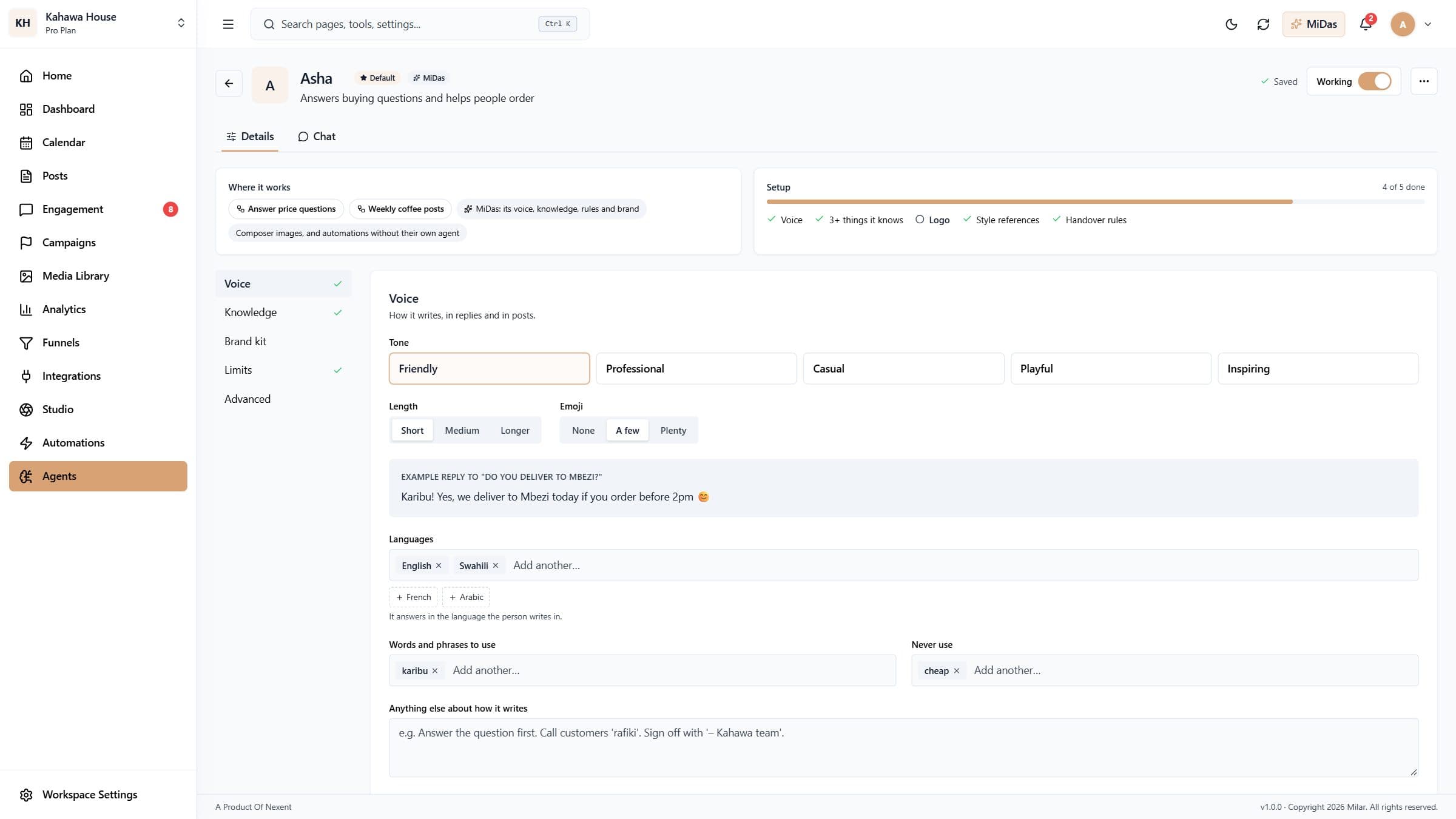Click the Anything else about how it writes textarea
The image size is (1456, 819).
(903, 747)
